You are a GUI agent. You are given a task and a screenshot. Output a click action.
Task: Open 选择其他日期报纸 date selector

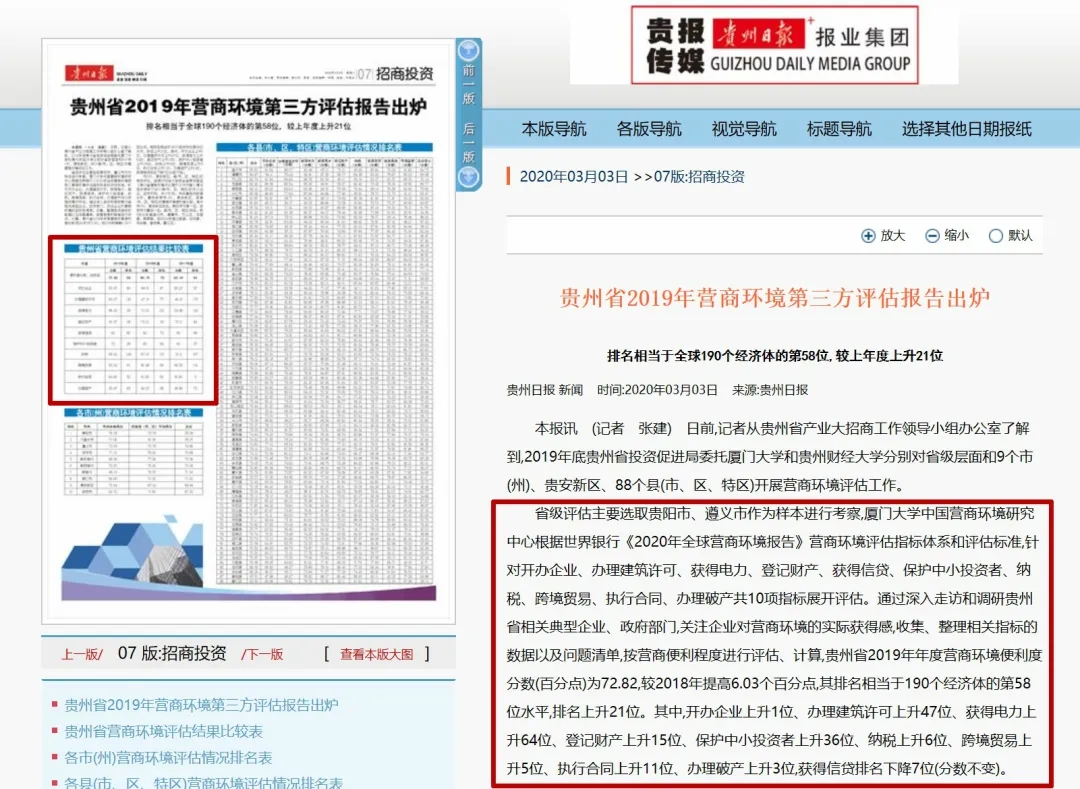click(966, 129)
